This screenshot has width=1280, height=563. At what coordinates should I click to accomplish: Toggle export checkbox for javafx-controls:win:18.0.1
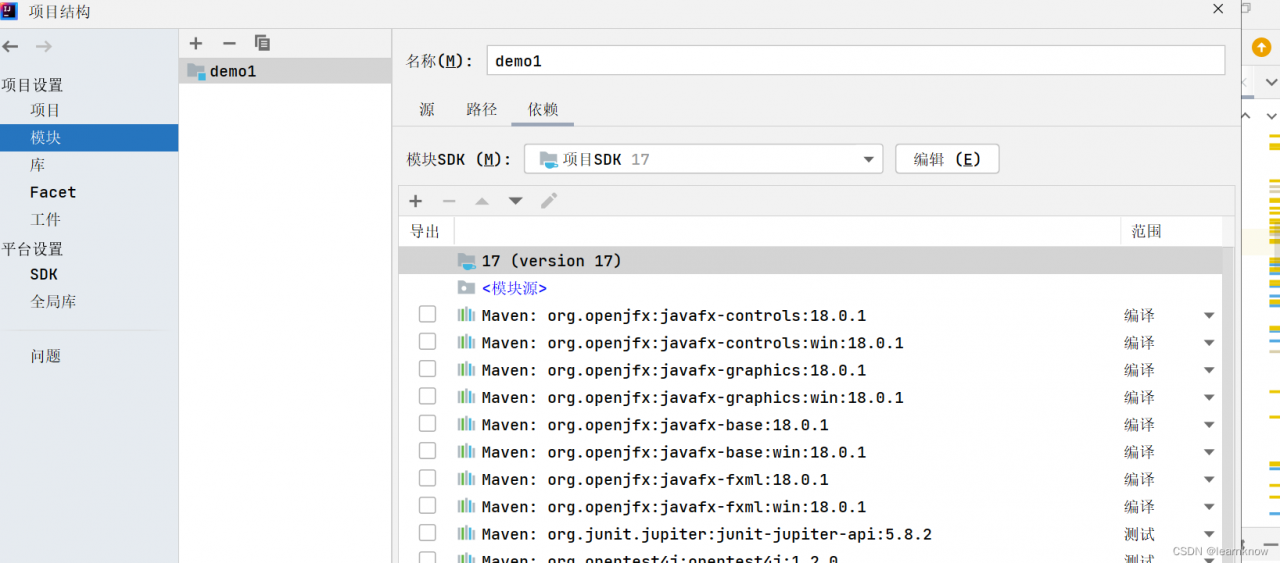pyautogui.click(x=427, y=342)
